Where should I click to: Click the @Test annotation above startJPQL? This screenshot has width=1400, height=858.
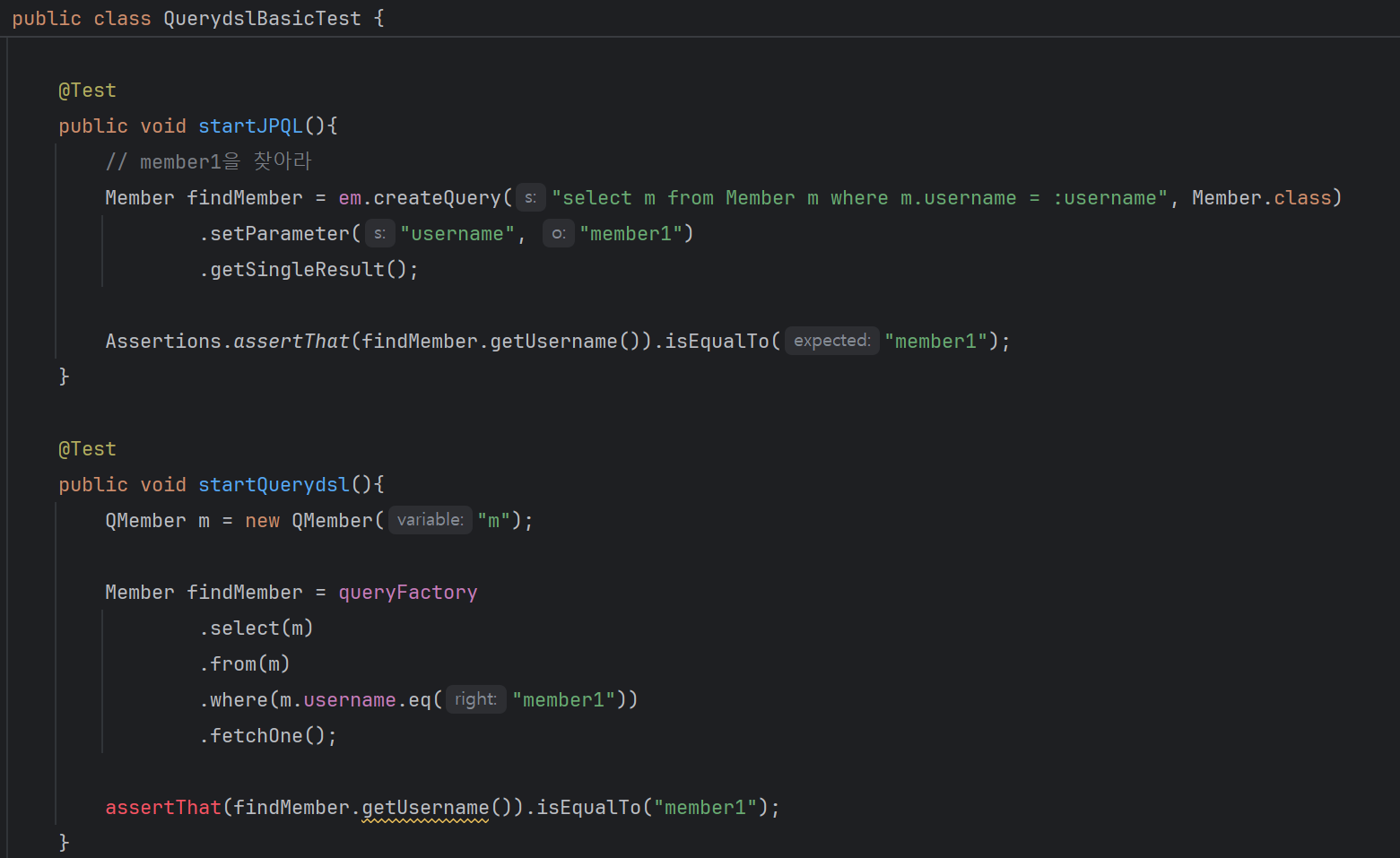(x=87, y=91)
